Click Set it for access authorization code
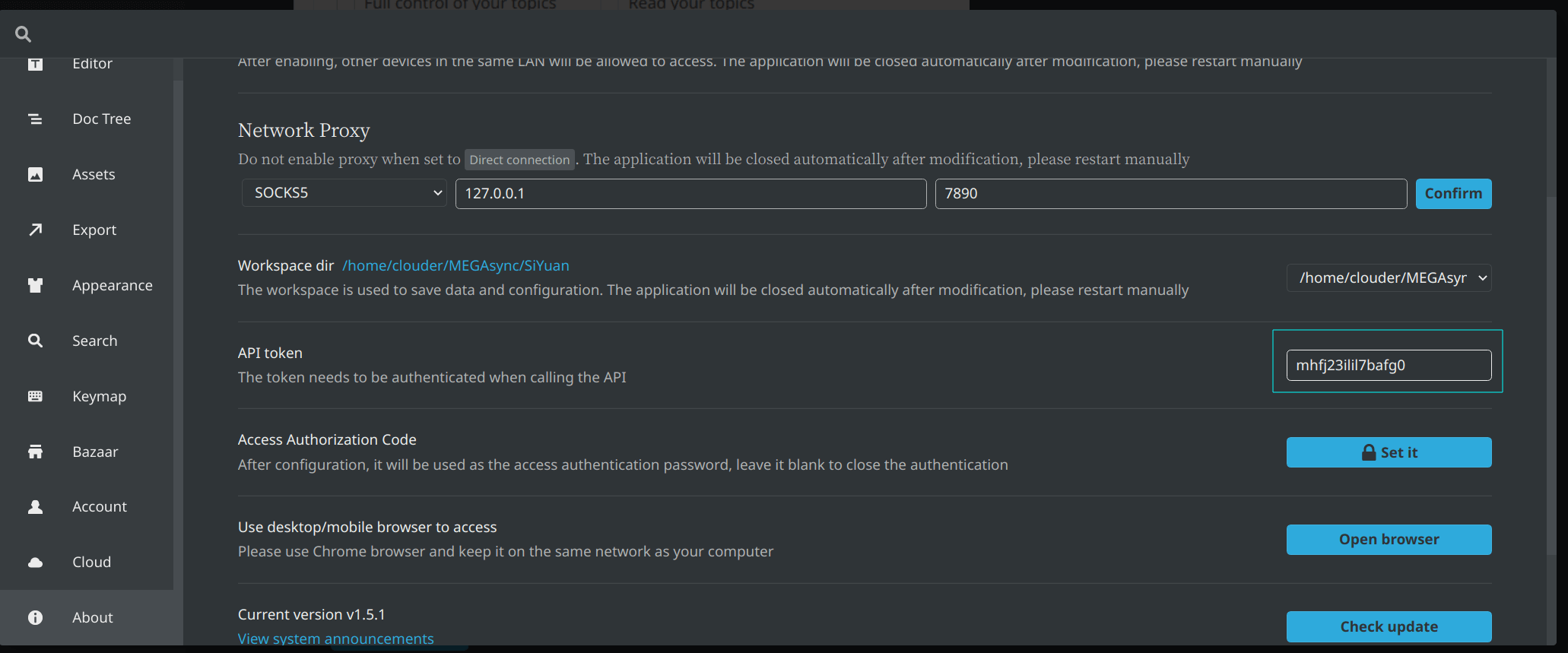This screenshot has width=1568, height=653. pyautogui.click(x=1389, y=452)
